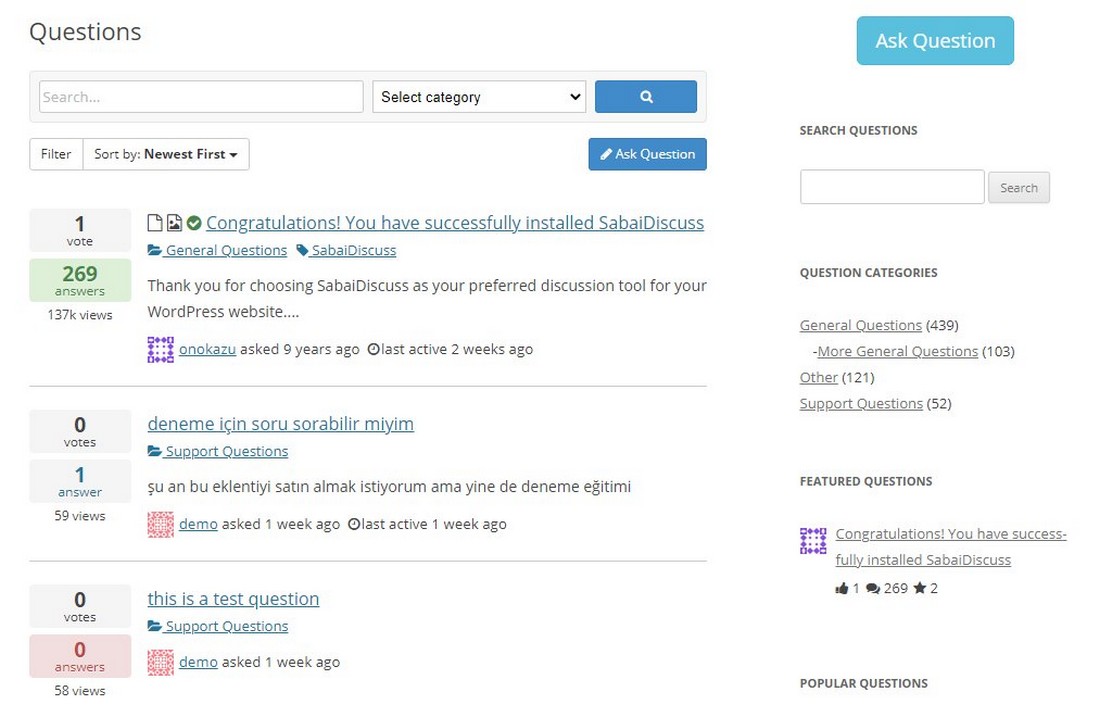The width and height of the screenshot is (1100, 705).
Task: Open the SabaiDiscuss tag link
Action: click(353, 250)
